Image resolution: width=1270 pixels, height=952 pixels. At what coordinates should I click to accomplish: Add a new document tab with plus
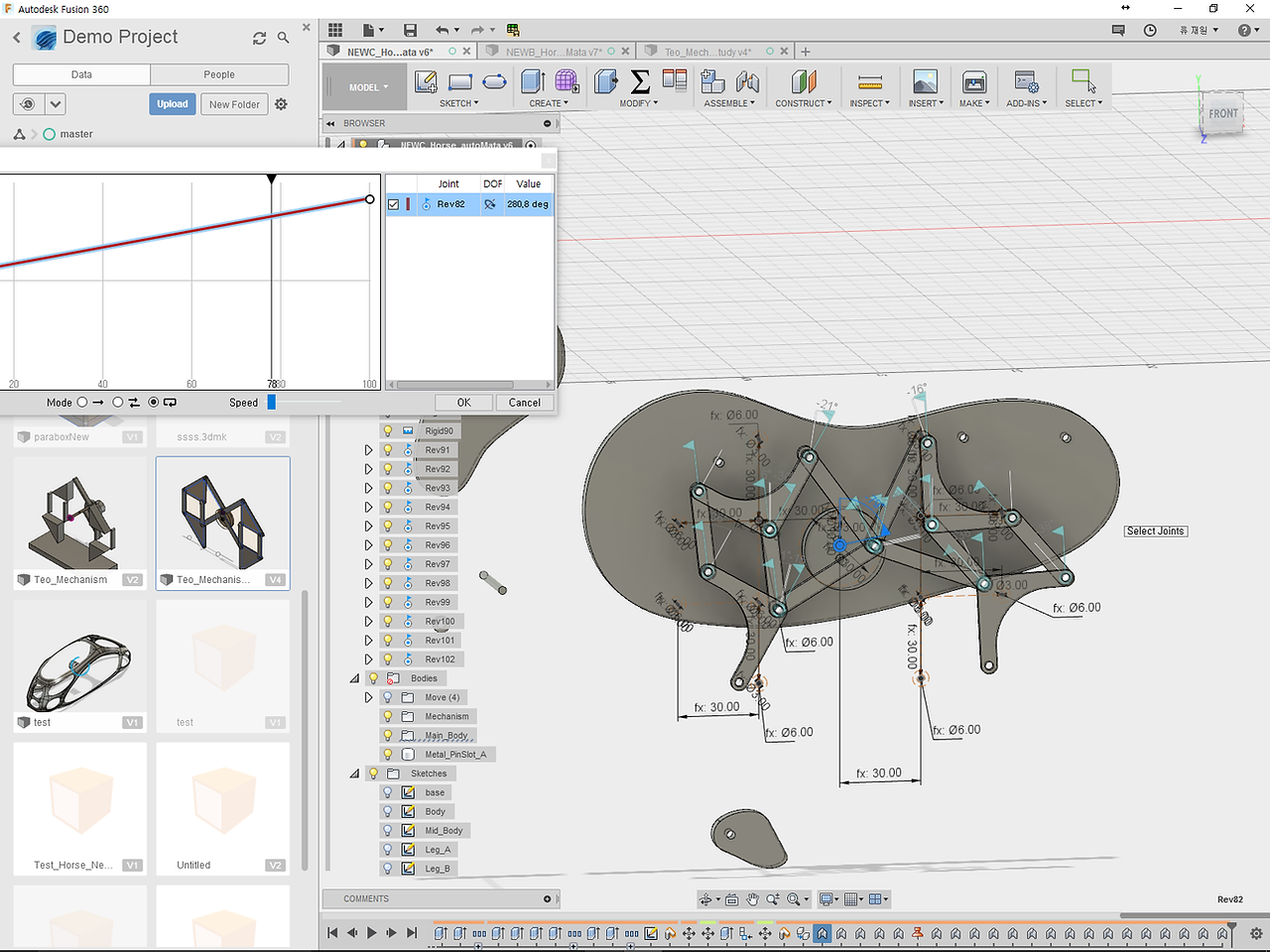click(x=806, y=52)
